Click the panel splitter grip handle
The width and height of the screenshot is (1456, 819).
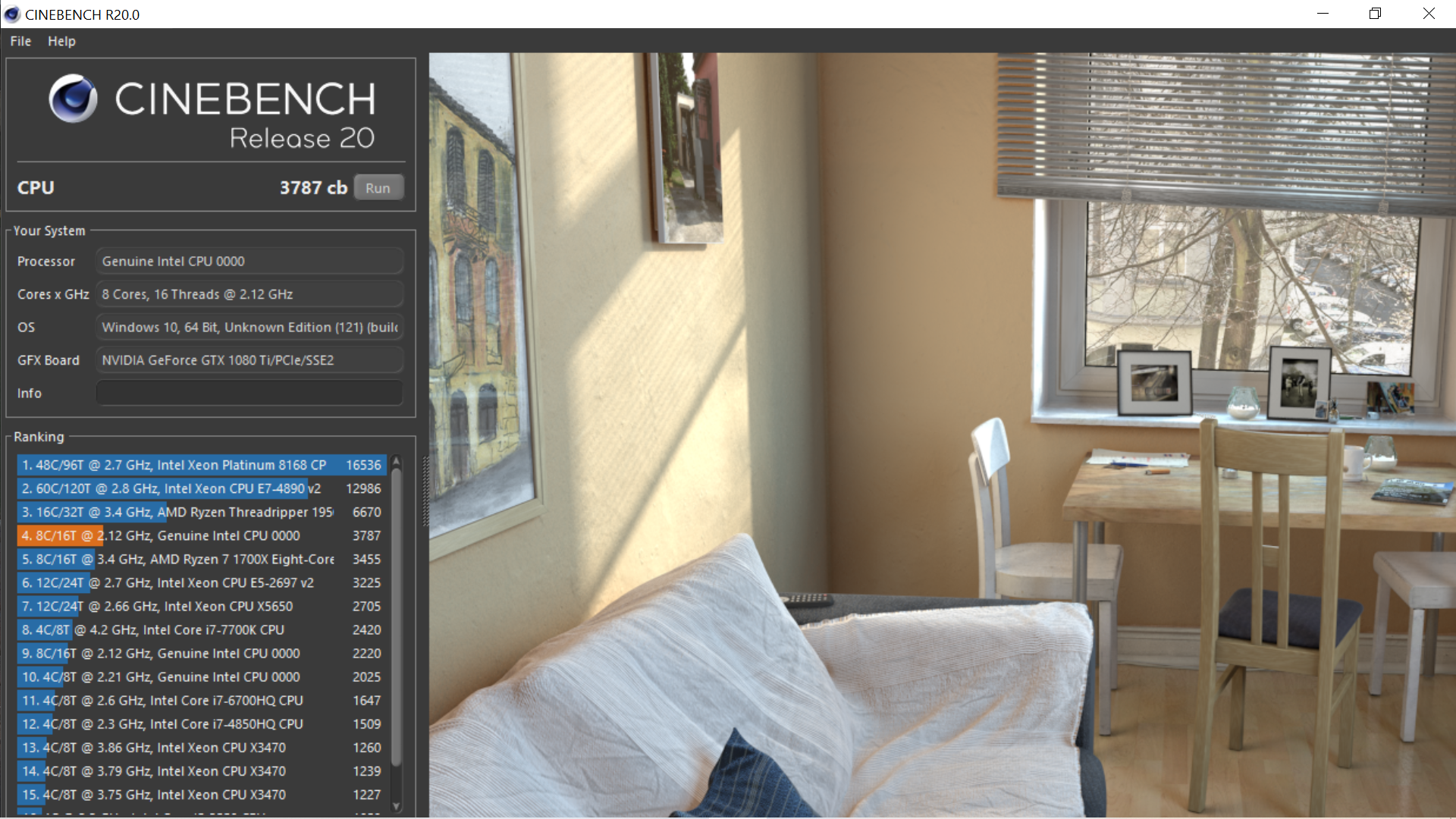(x=425, y=491)
